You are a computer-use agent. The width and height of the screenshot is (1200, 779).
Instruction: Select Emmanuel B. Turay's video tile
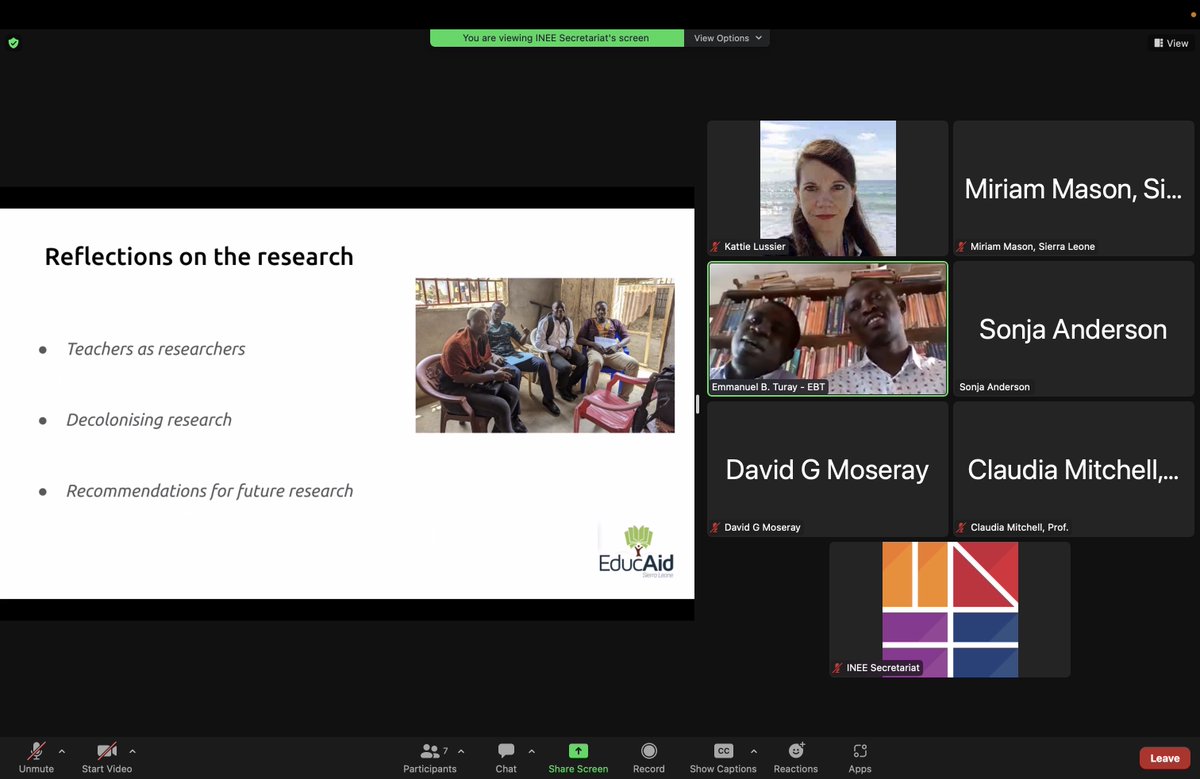pyautogui.click(x=827, y=330)
